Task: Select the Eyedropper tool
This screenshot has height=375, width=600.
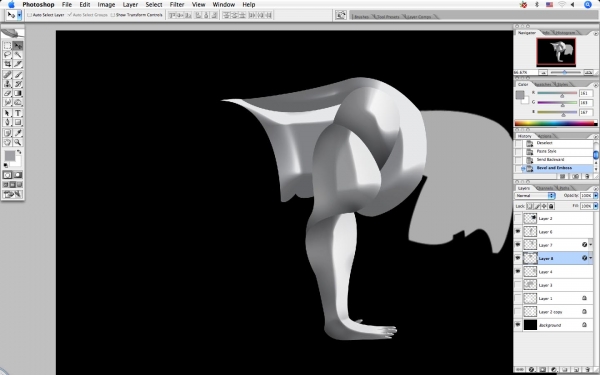Action: (18, 133)
